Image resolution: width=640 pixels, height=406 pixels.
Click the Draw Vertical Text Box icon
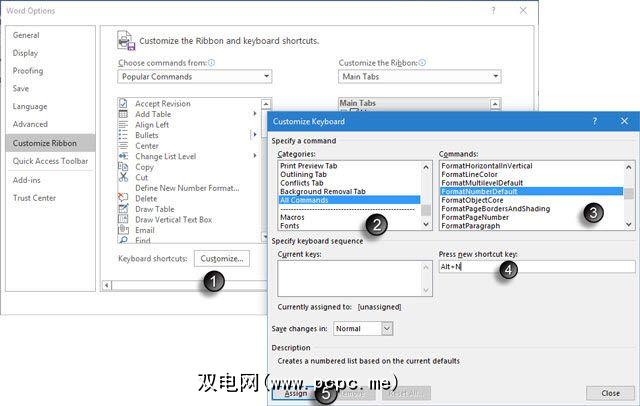(x=123, y=219)
